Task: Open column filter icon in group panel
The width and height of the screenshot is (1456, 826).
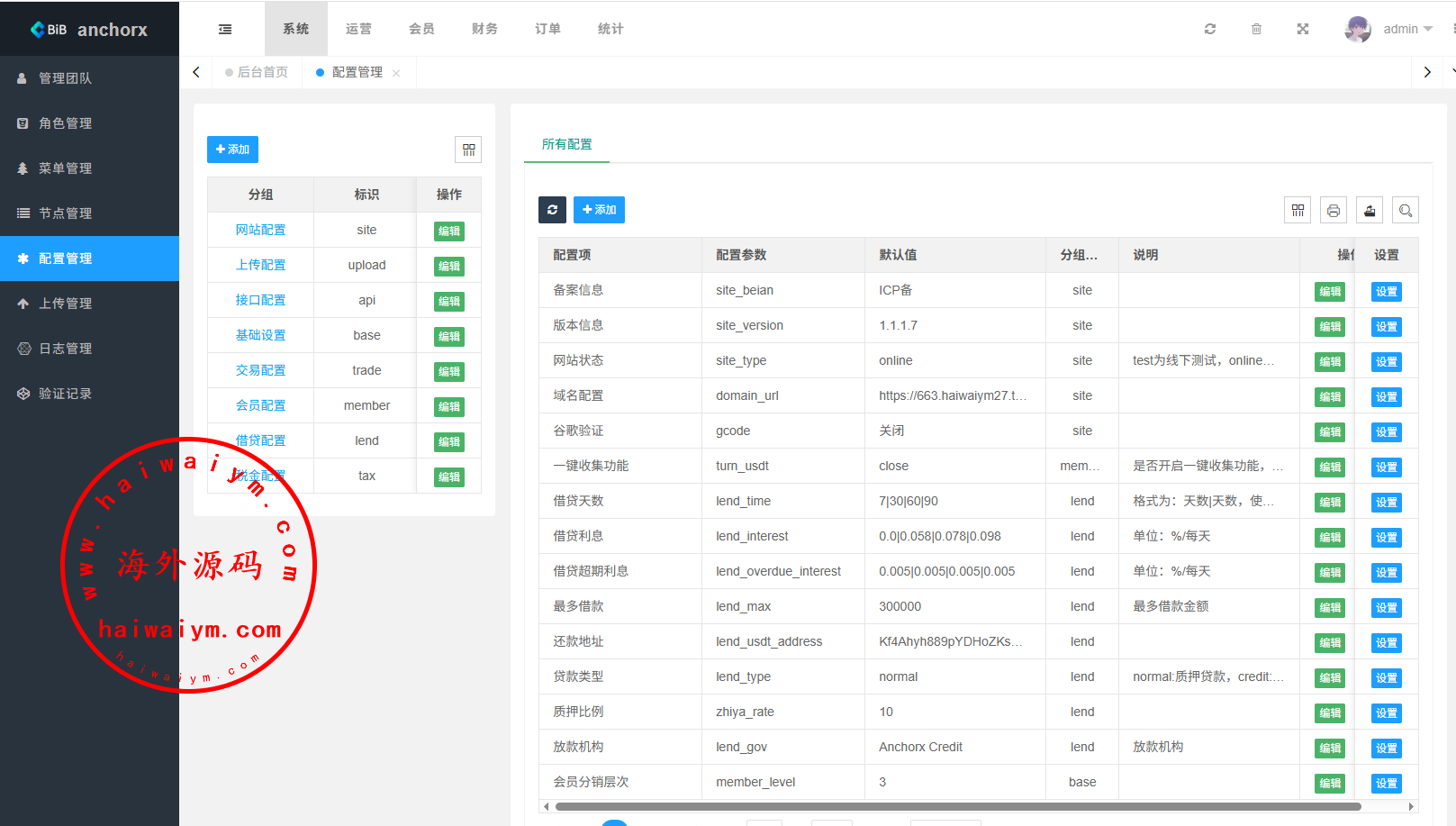Action: tap(468, 150)
